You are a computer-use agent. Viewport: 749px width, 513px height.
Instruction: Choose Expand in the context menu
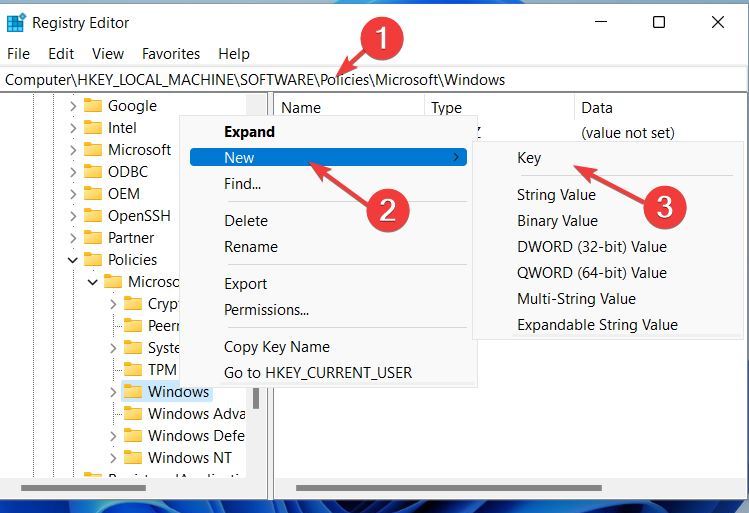pyautogui.click(x=328, y=131)
